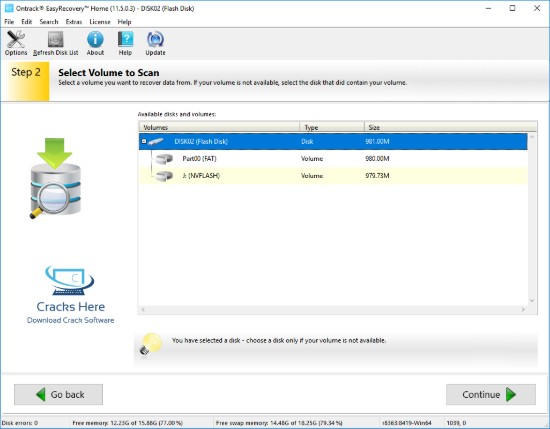
Task: Click the 981.00M size cell
Action: [x=377, y=142]
